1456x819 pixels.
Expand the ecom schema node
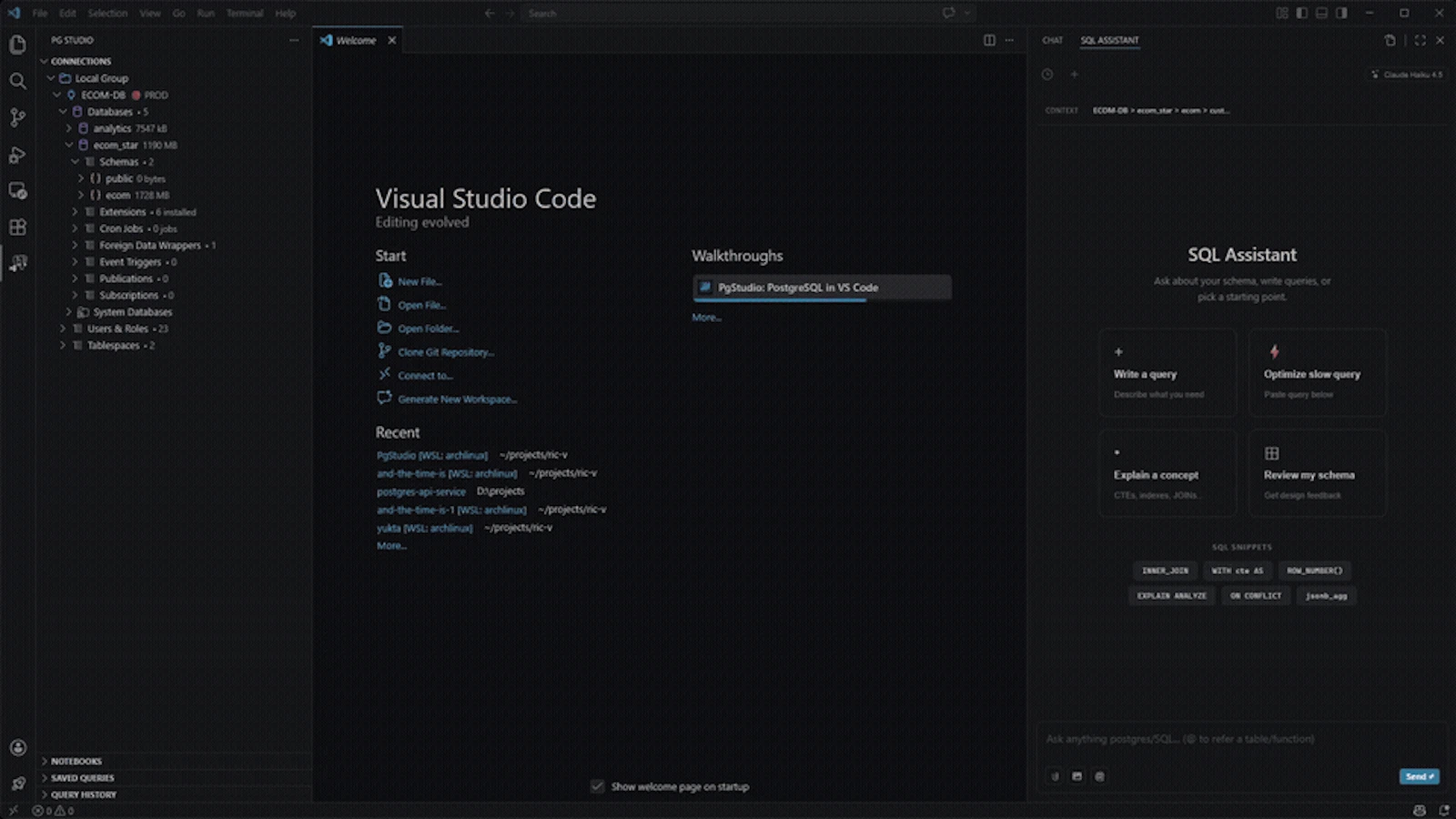(x=81, y=195)
